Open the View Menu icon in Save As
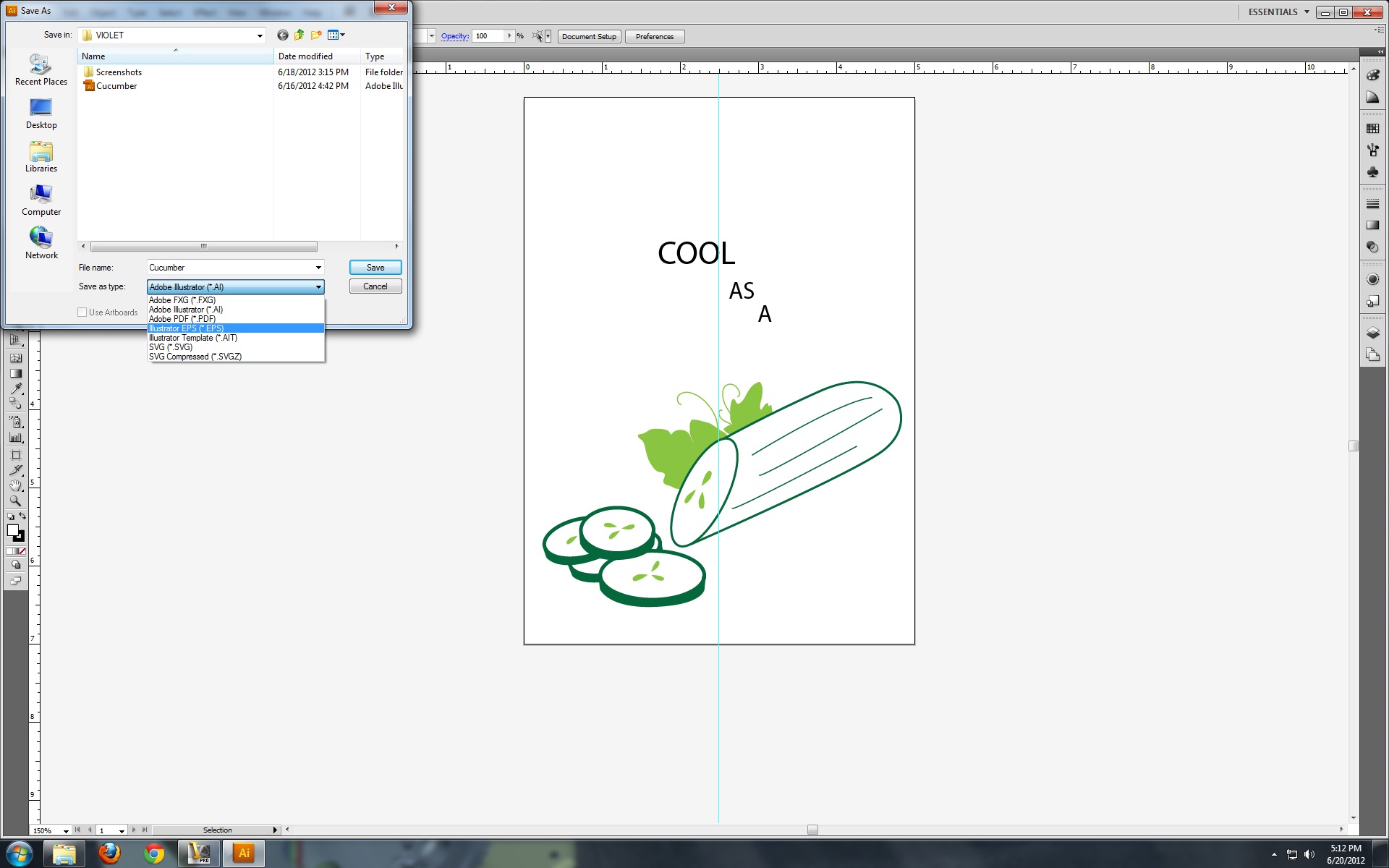1389x868 pixels. pyautogui.click(x=336, y=35)
